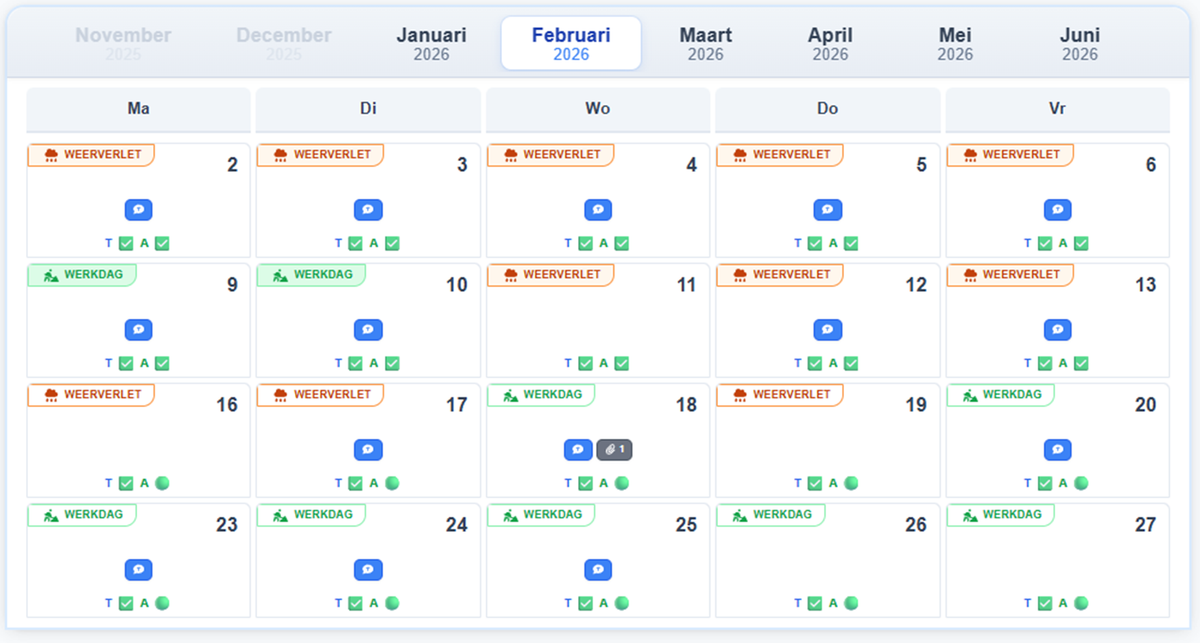Click the WEERVERLET badge on February 4
1200x643 pixels.
coord(551,155)
